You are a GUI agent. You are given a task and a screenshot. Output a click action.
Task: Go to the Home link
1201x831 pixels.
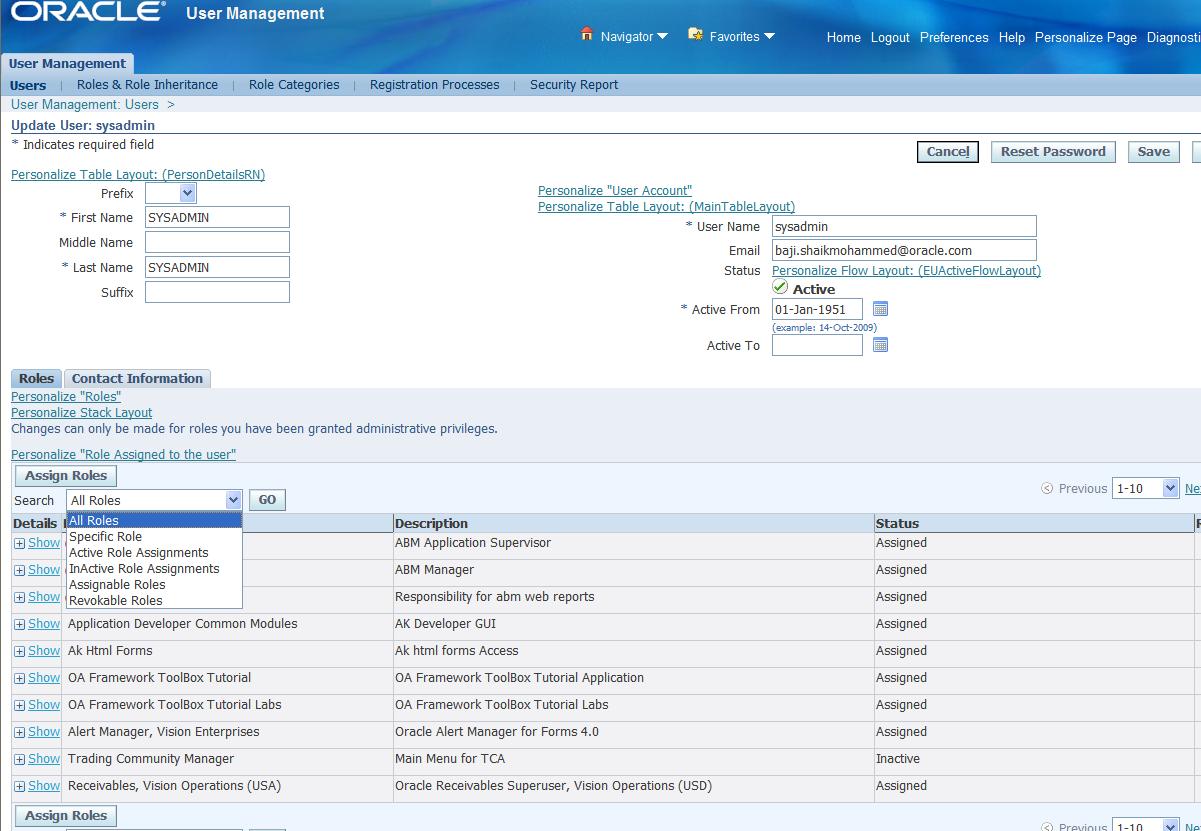click(x=843, y=37)
